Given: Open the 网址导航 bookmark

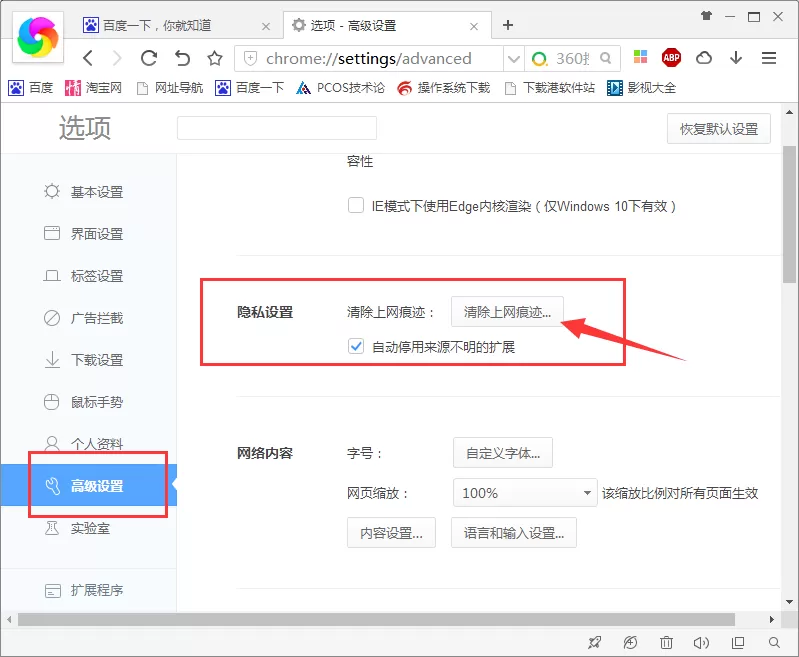Looking at the screenshot, I should pos(170,88).
